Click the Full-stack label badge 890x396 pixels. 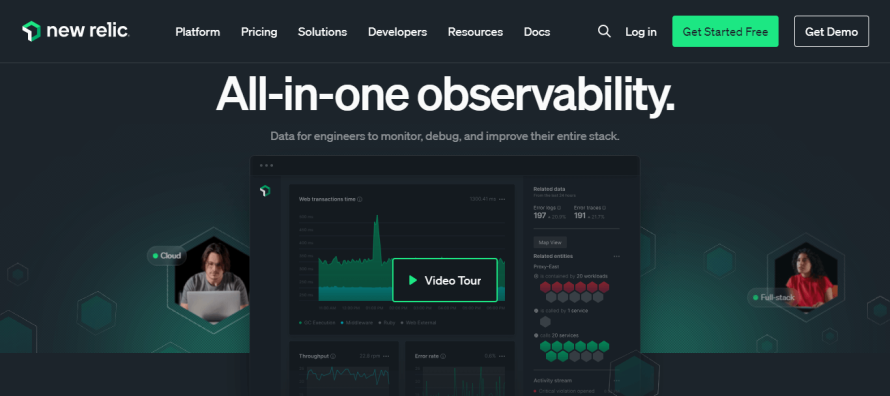[x=773, y=297]
